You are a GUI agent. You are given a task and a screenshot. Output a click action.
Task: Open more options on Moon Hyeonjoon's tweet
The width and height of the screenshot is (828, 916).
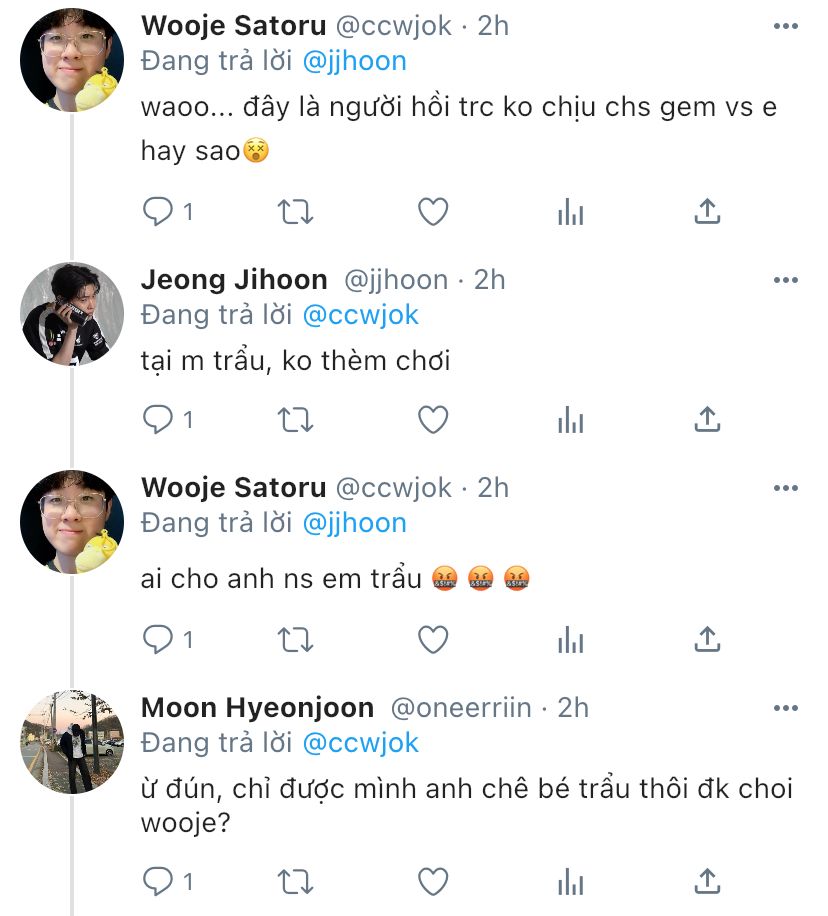[x=785, y=708]
